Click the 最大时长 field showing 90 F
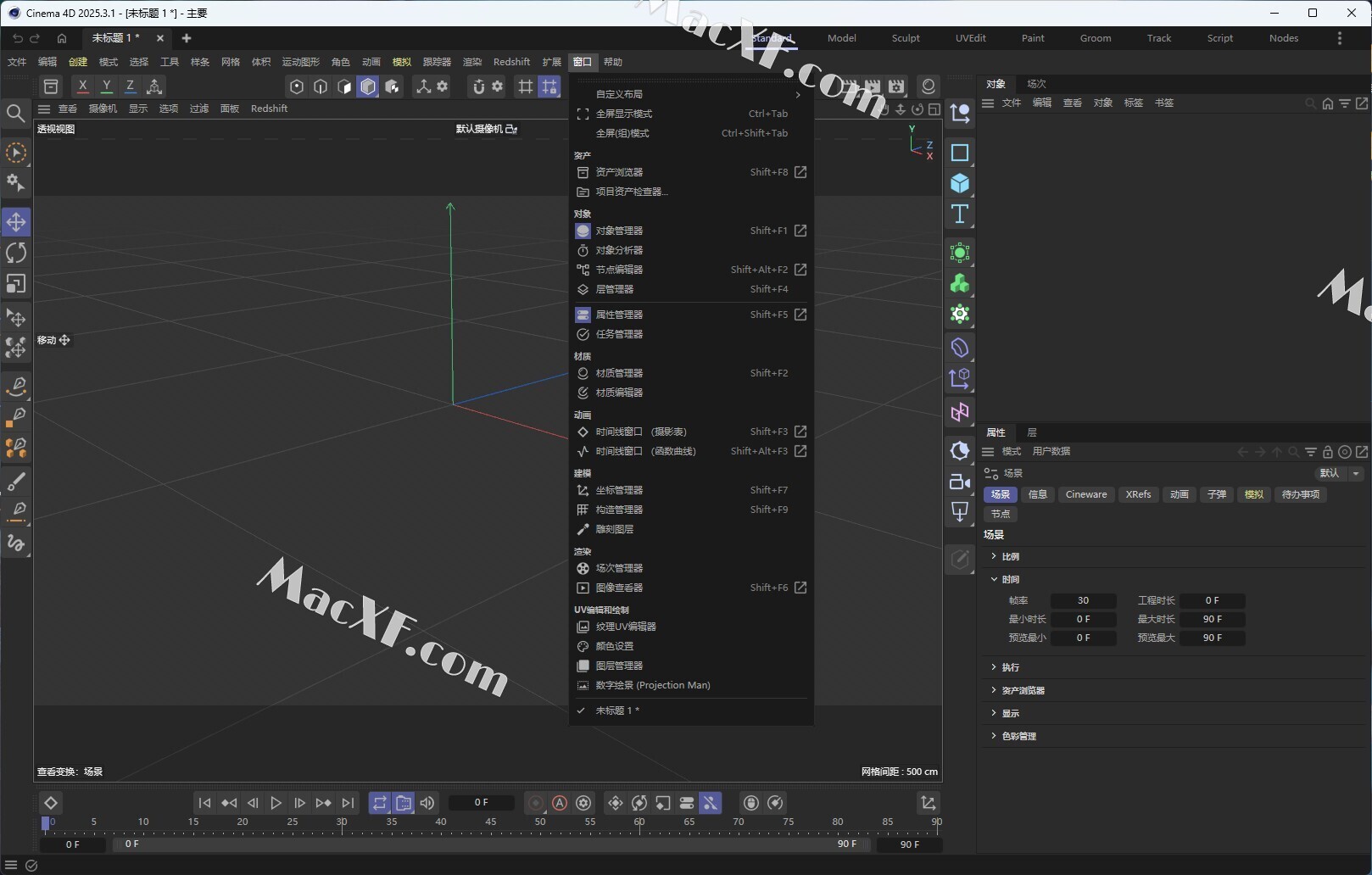Image resolution: width=1372 pixels, height=875 pixels. click(1213, 619)
